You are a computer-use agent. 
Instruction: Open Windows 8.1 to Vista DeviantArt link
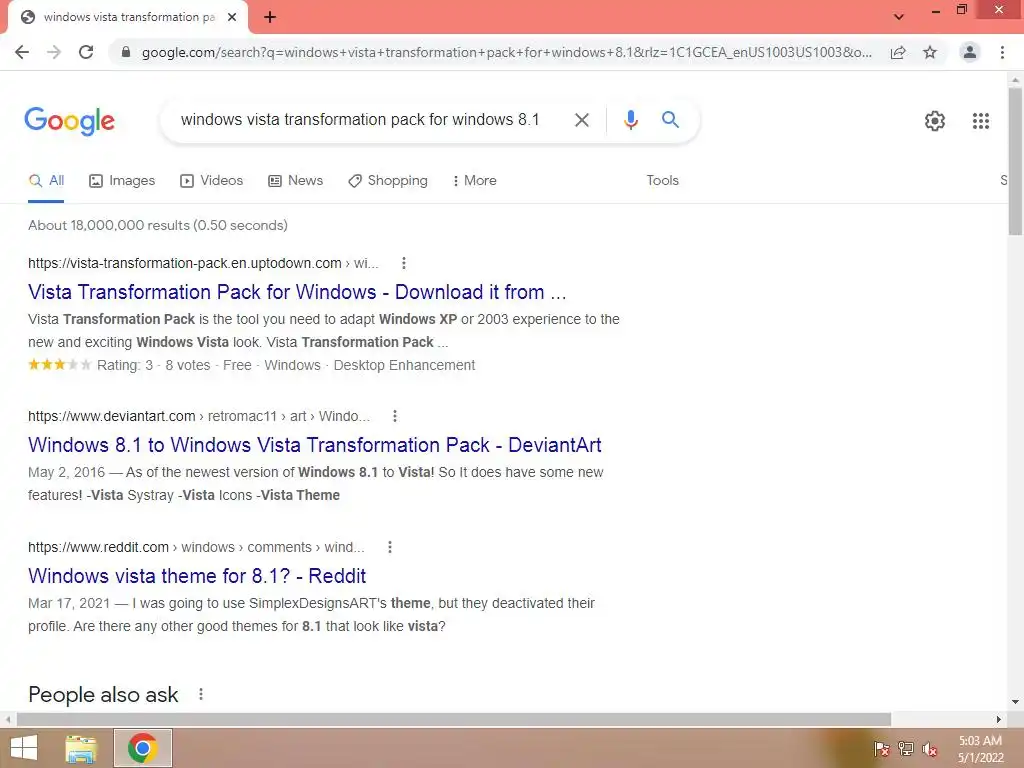coord(315,445)
